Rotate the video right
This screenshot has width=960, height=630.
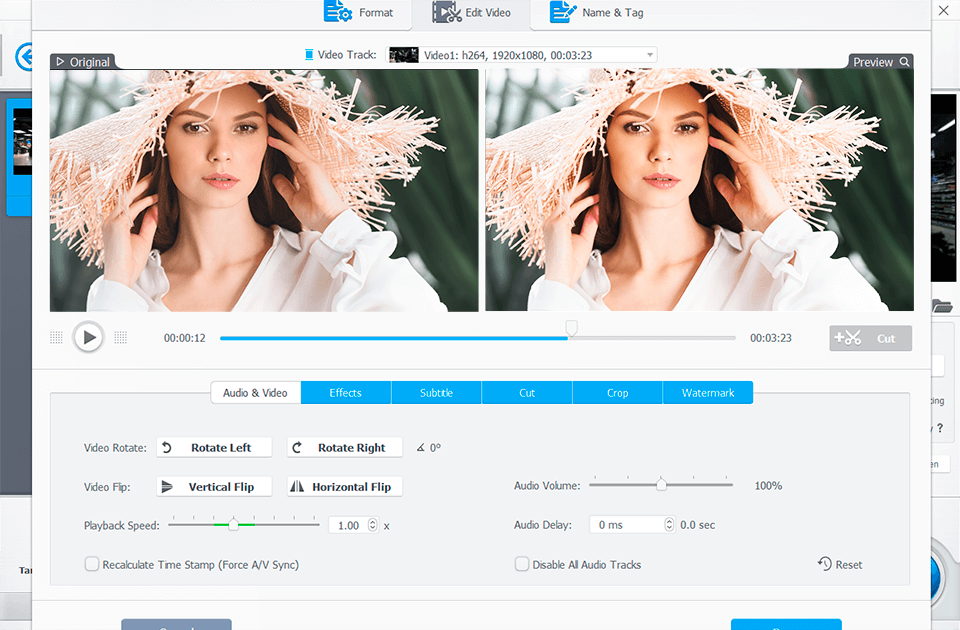click(344, 447)
